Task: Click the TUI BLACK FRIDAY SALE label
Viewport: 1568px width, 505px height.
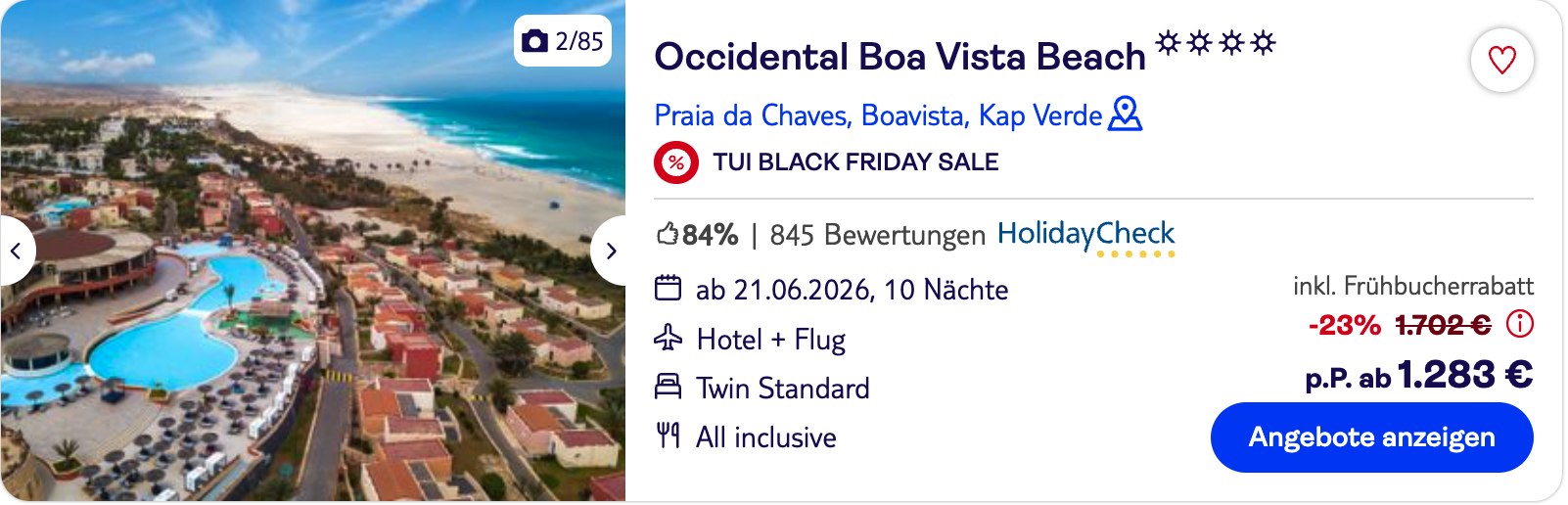Action: (x=855, y=162)
